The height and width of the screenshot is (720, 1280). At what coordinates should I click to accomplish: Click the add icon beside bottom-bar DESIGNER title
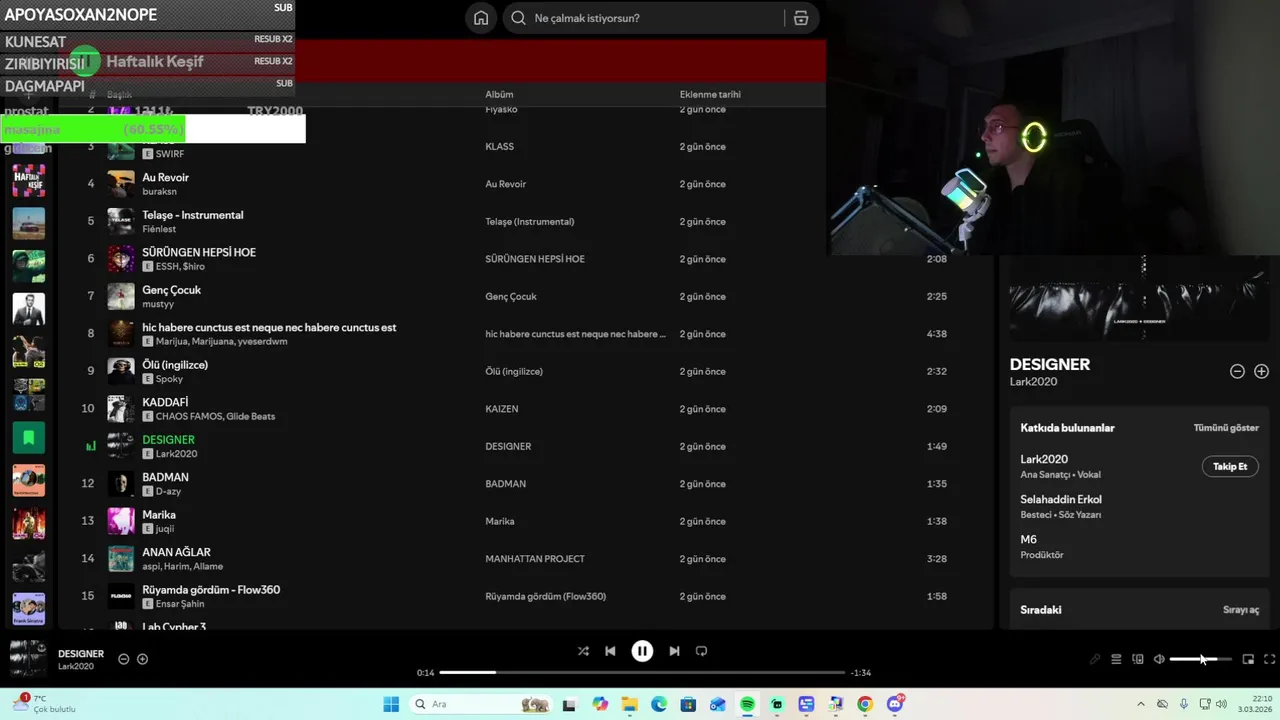tap(142, 659)
